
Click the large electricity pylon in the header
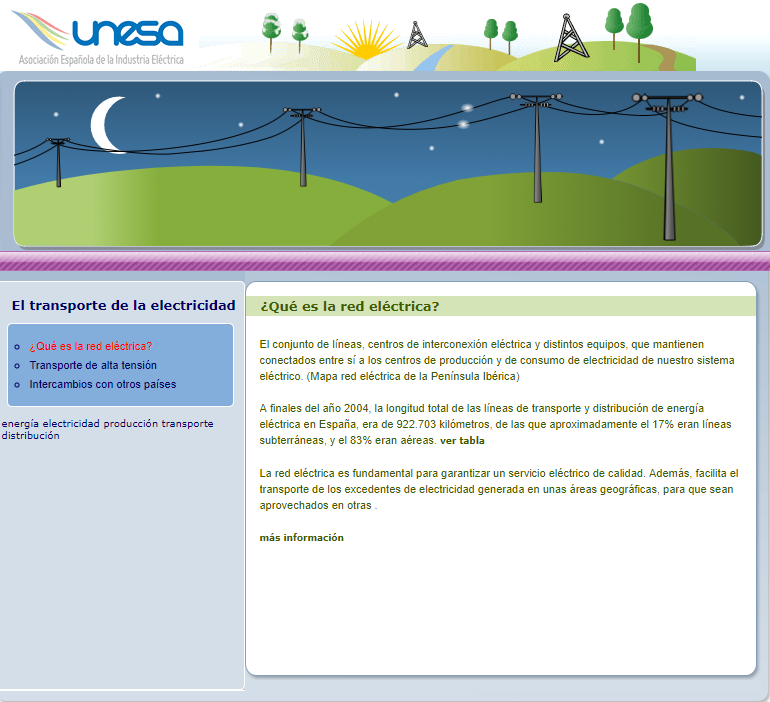[x=569, y=37]
